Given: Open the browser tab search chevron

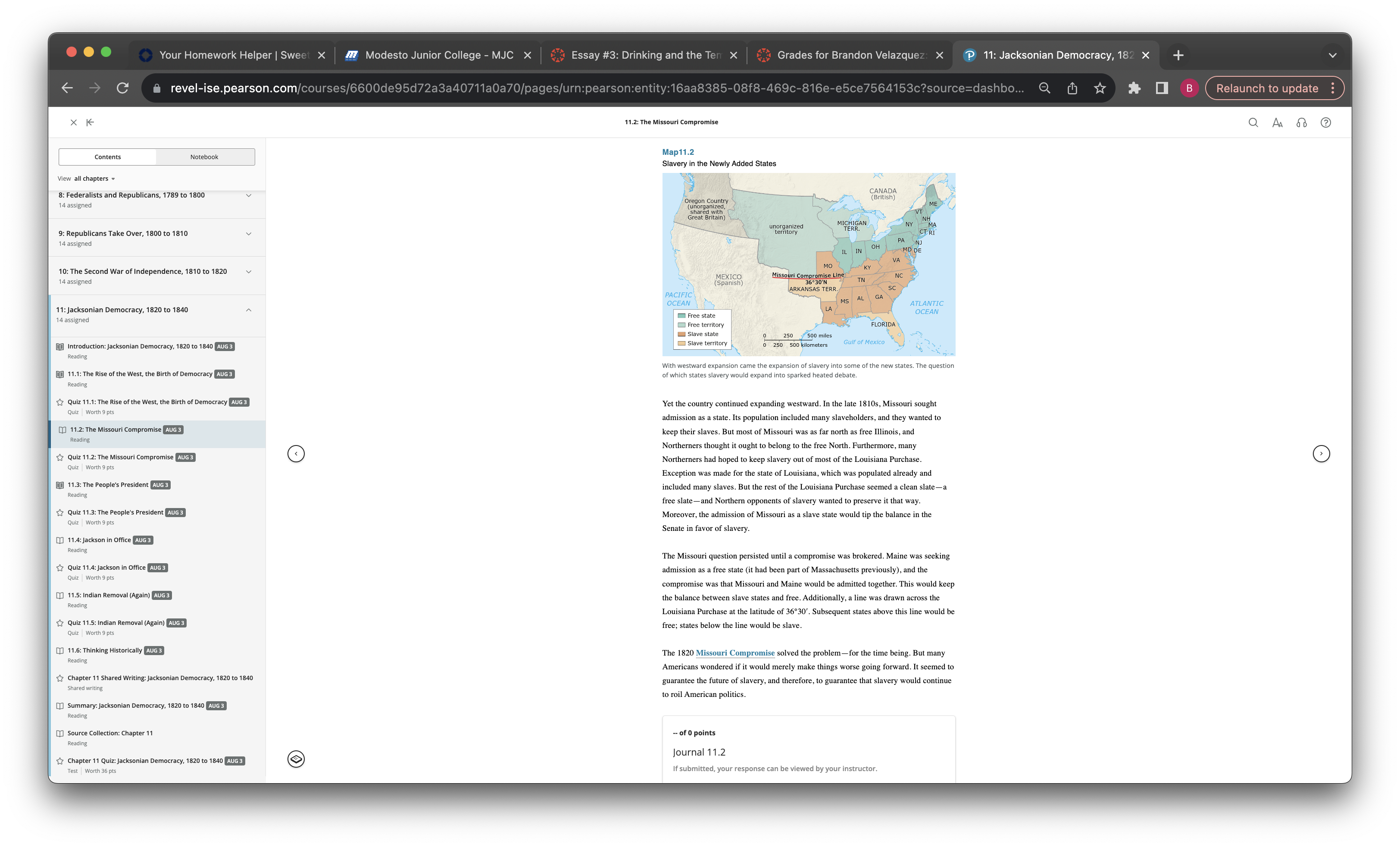Looking at the screenshot, I should click(1332, 55).
